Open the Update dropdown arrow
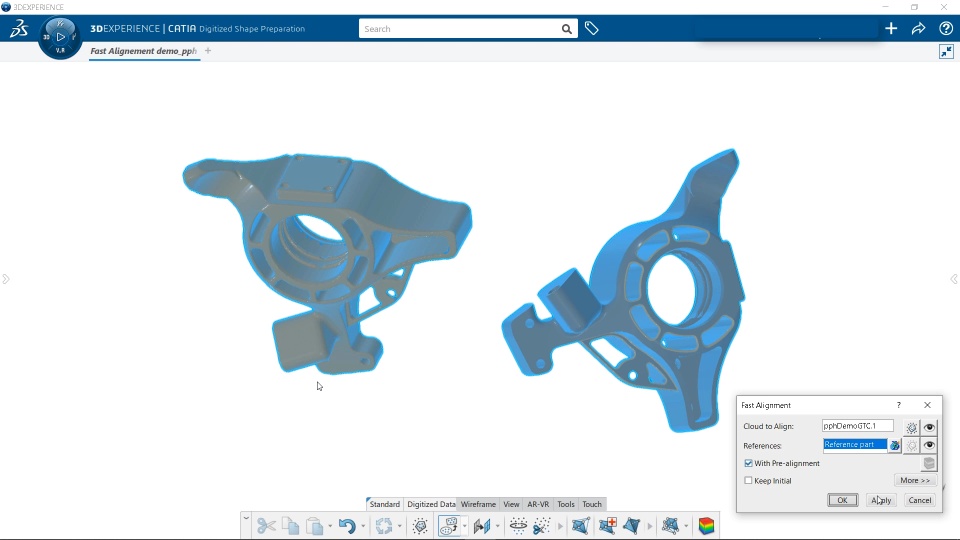 (x=400, y=526)
